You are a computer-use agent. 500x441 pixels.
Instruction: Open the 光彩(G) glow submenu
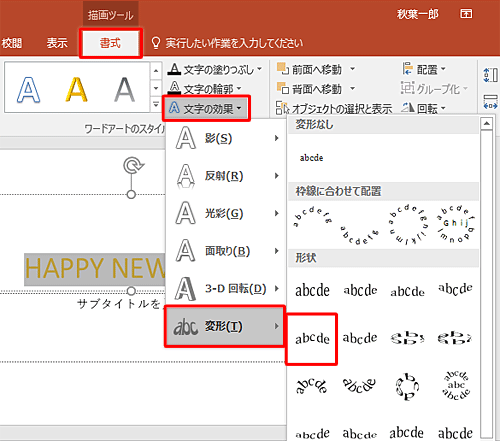pos(226,213)
